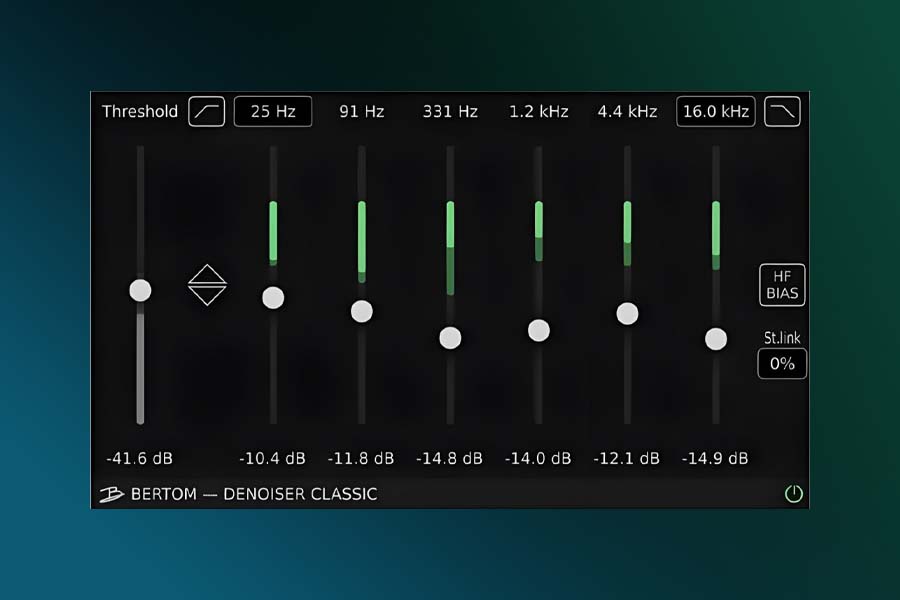The width and height of the screenshot is (900, 600).
Task: Toggle the plugin power bypass button
Action: click(x=794, y=494)
